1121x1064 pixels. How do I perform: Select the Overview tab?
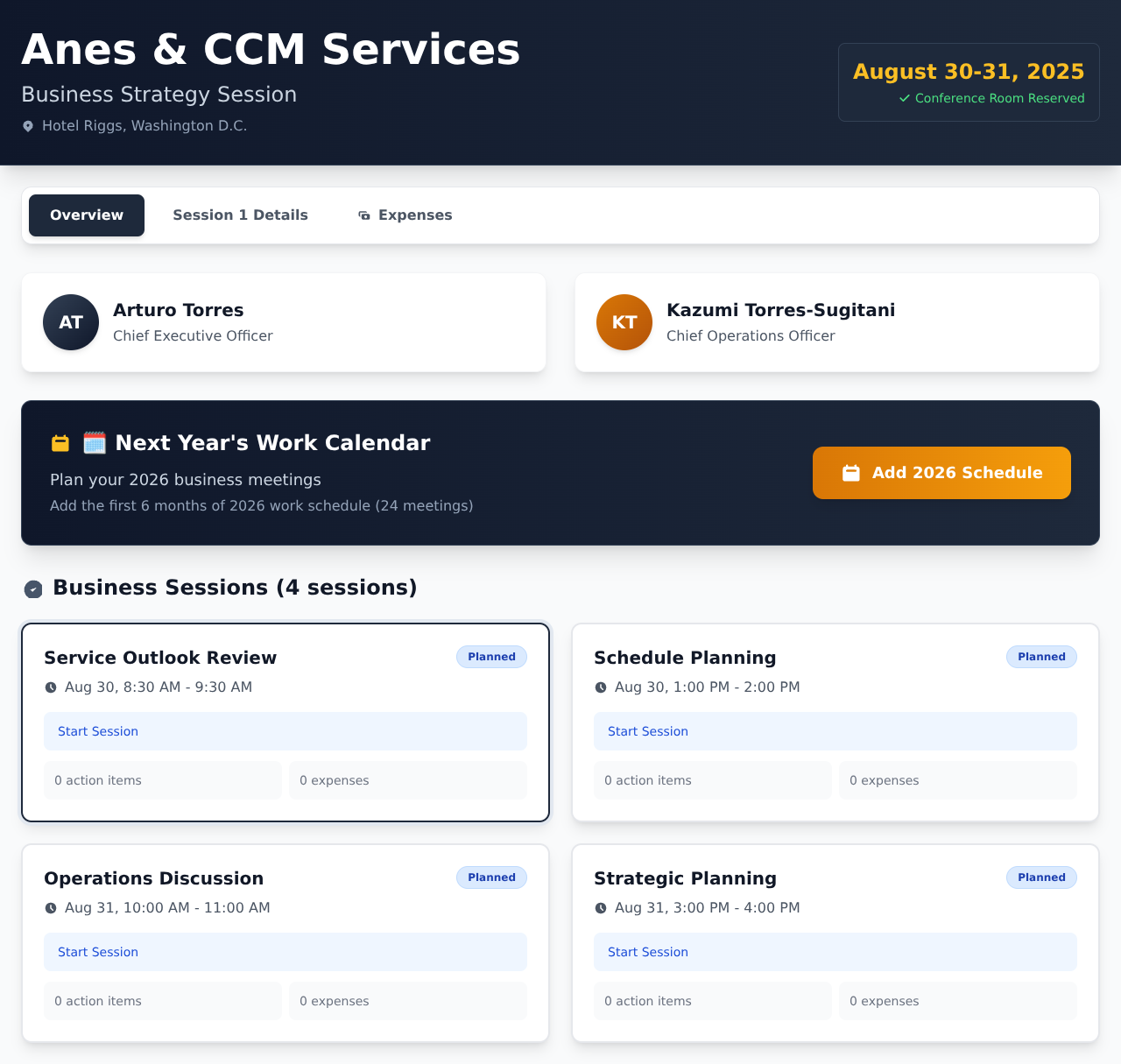[86, 215]
